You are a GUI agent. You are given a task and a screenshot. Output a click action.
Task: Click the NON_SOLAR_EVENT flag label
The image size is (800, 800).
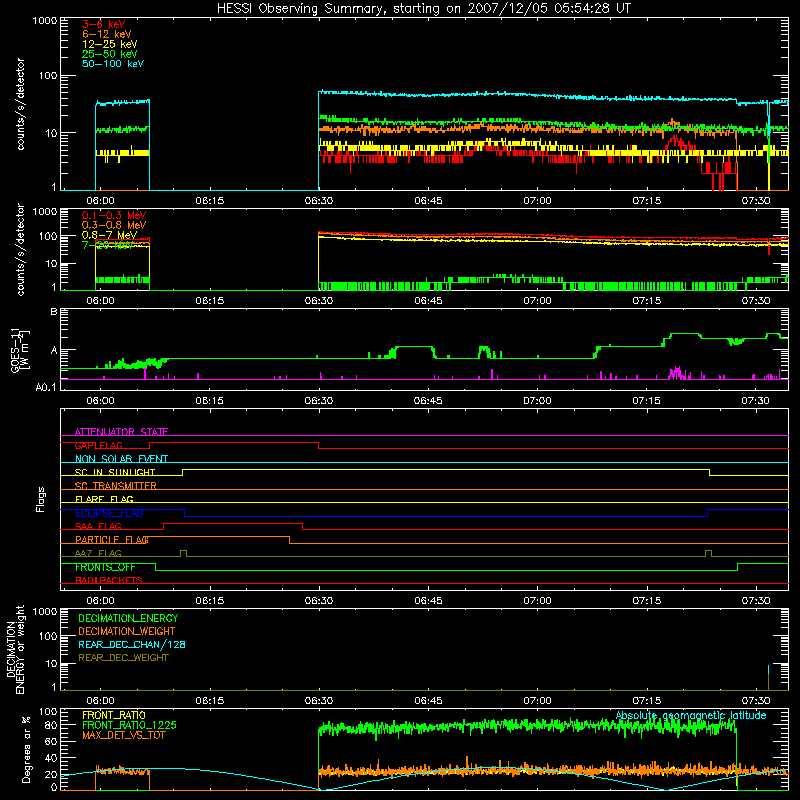tap(121, 459)
